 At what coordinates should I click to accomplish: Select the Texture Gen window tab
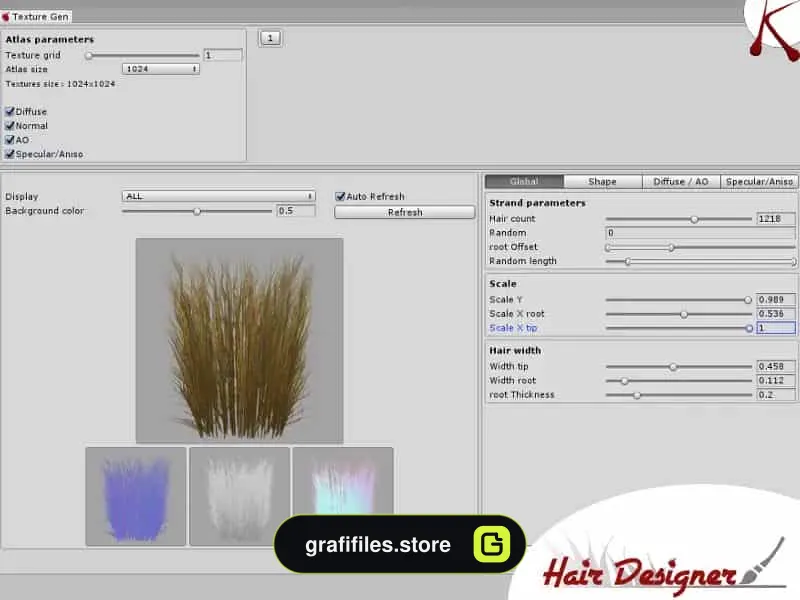coord(36,17)
